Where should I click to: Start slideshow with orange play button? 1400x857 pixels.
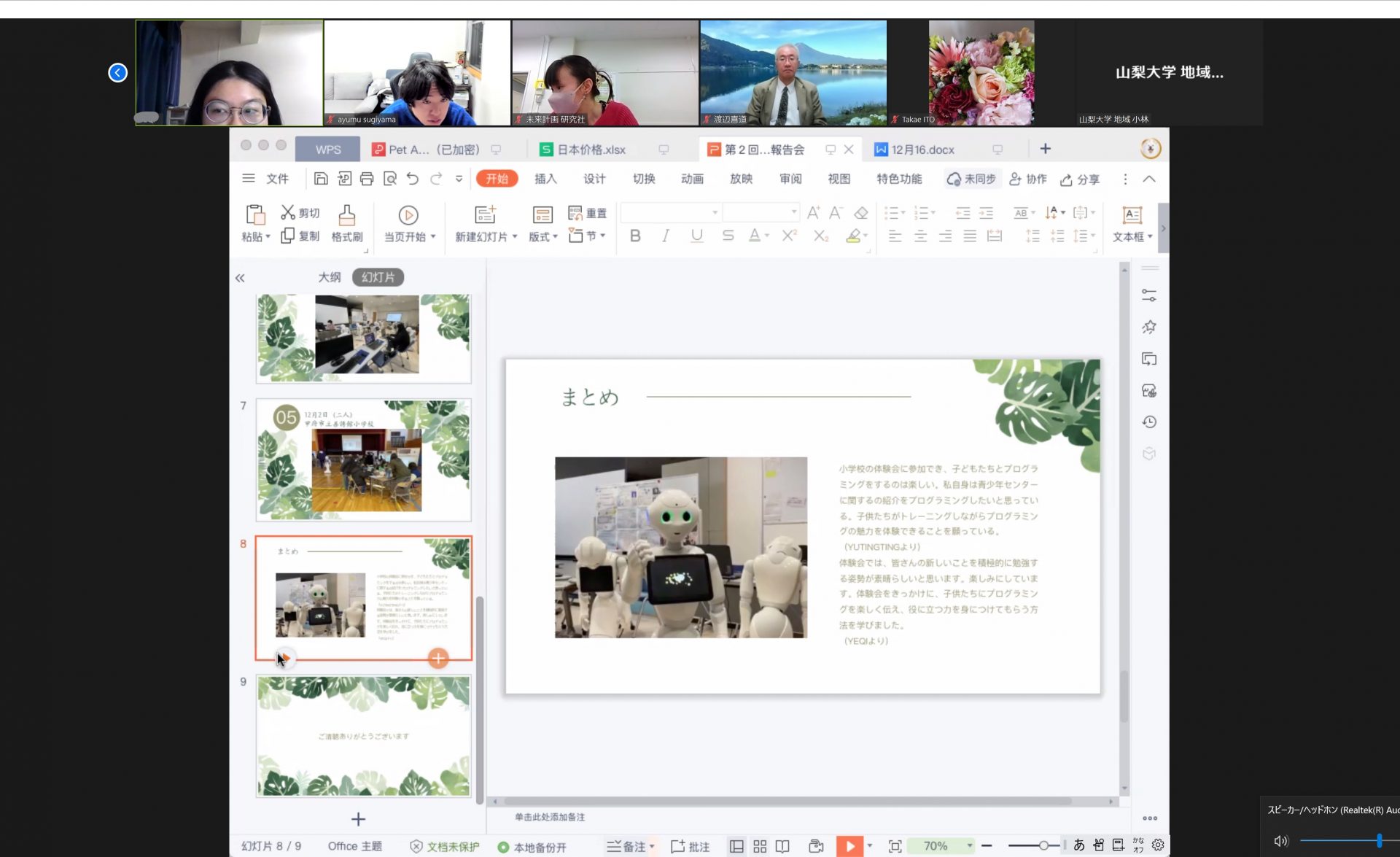[x=849, y=846]
